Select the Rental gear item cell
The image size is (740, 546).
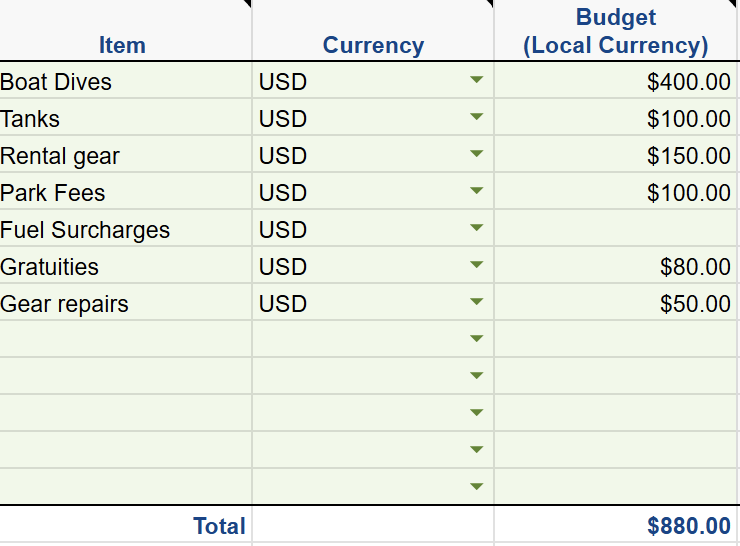pyautogui.click(x=125, y=155)
